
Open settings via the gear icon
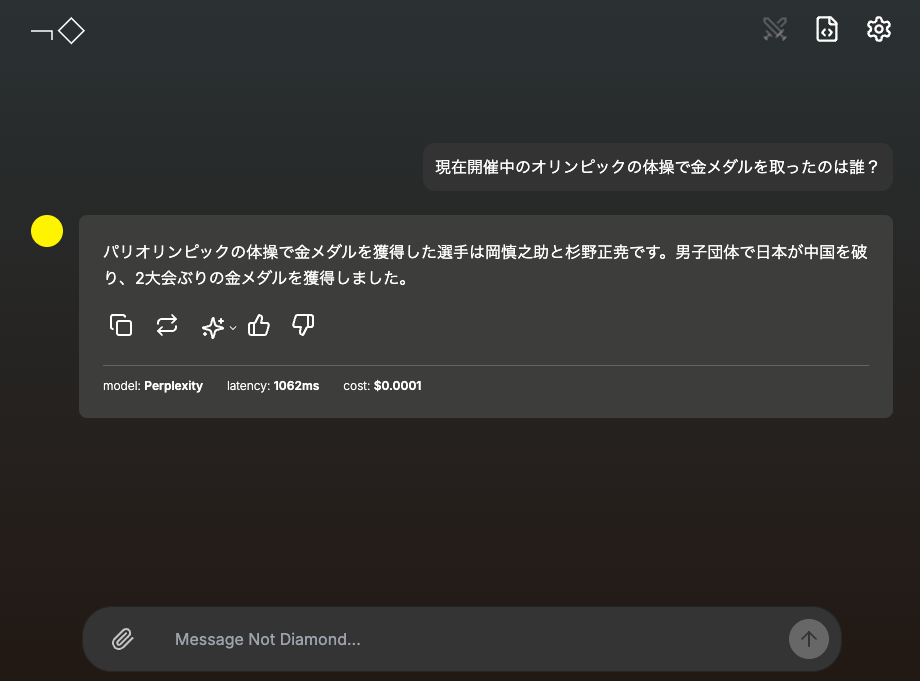click(x=878, y=30)
